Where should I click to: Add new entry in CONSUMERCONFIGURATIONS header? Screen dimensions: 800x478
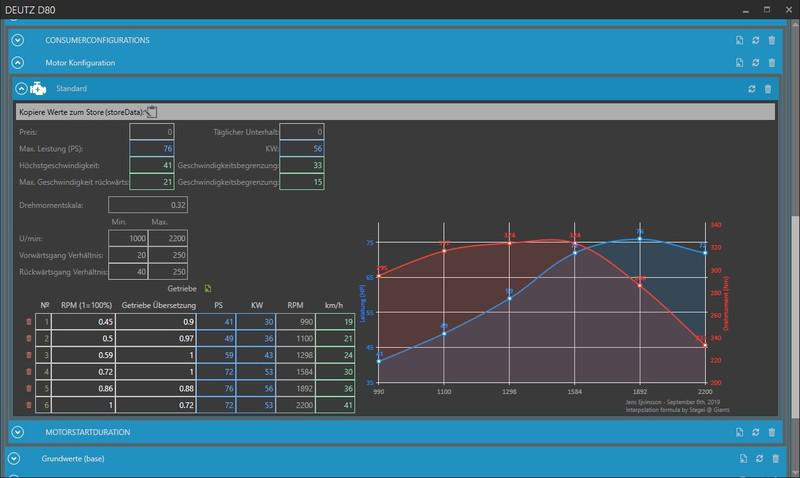(737, 40)
